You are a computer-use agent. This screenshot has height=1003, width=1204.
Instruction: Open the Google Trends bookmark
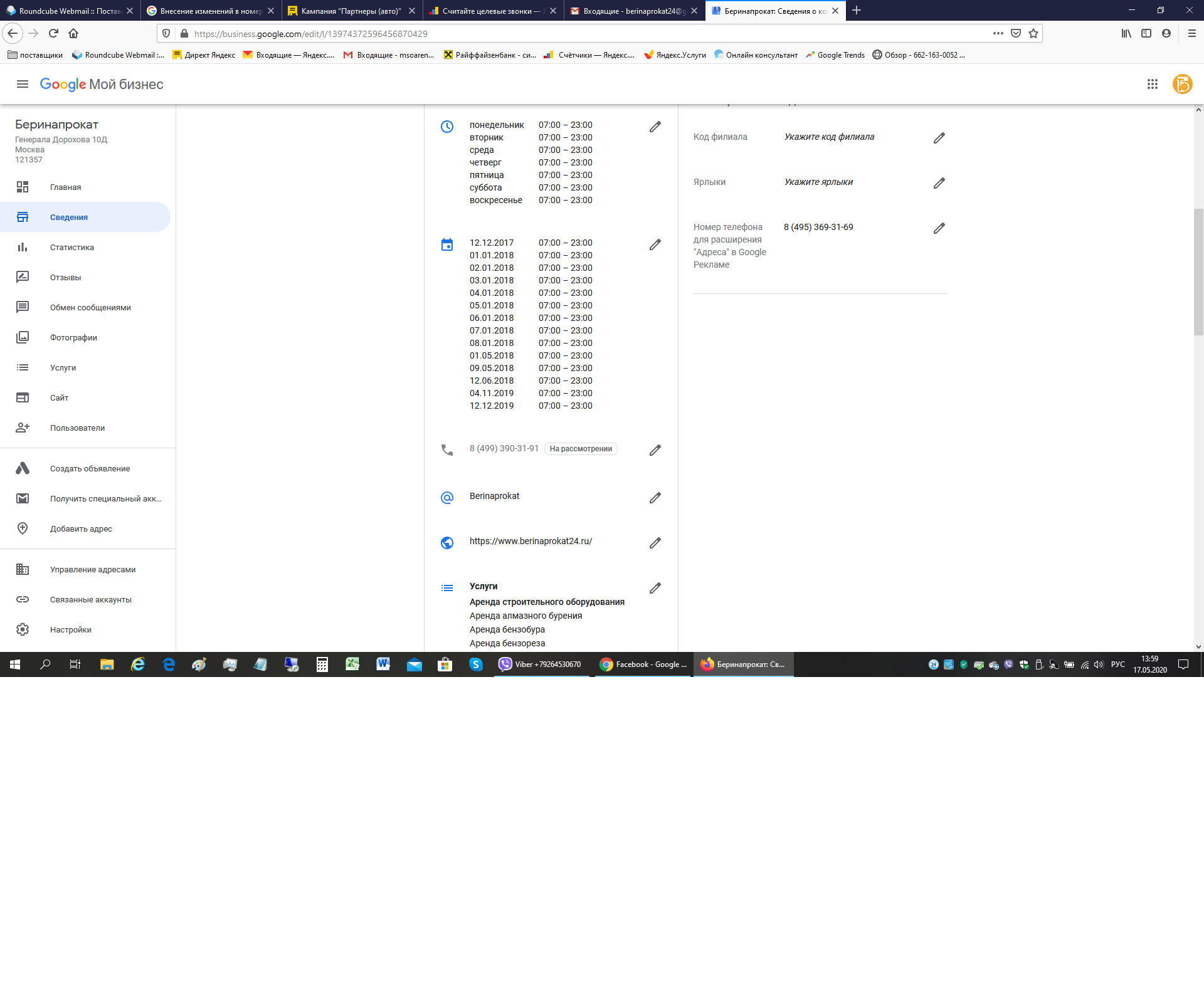click(835, 55)
